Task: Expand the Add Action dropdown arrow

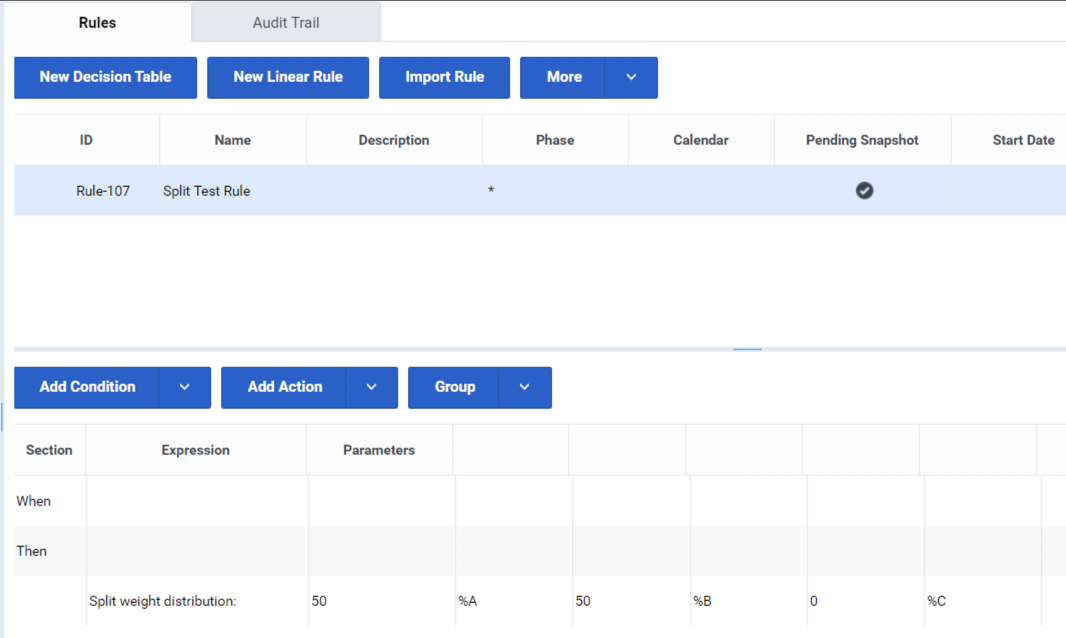Action: tap(371, 388)
